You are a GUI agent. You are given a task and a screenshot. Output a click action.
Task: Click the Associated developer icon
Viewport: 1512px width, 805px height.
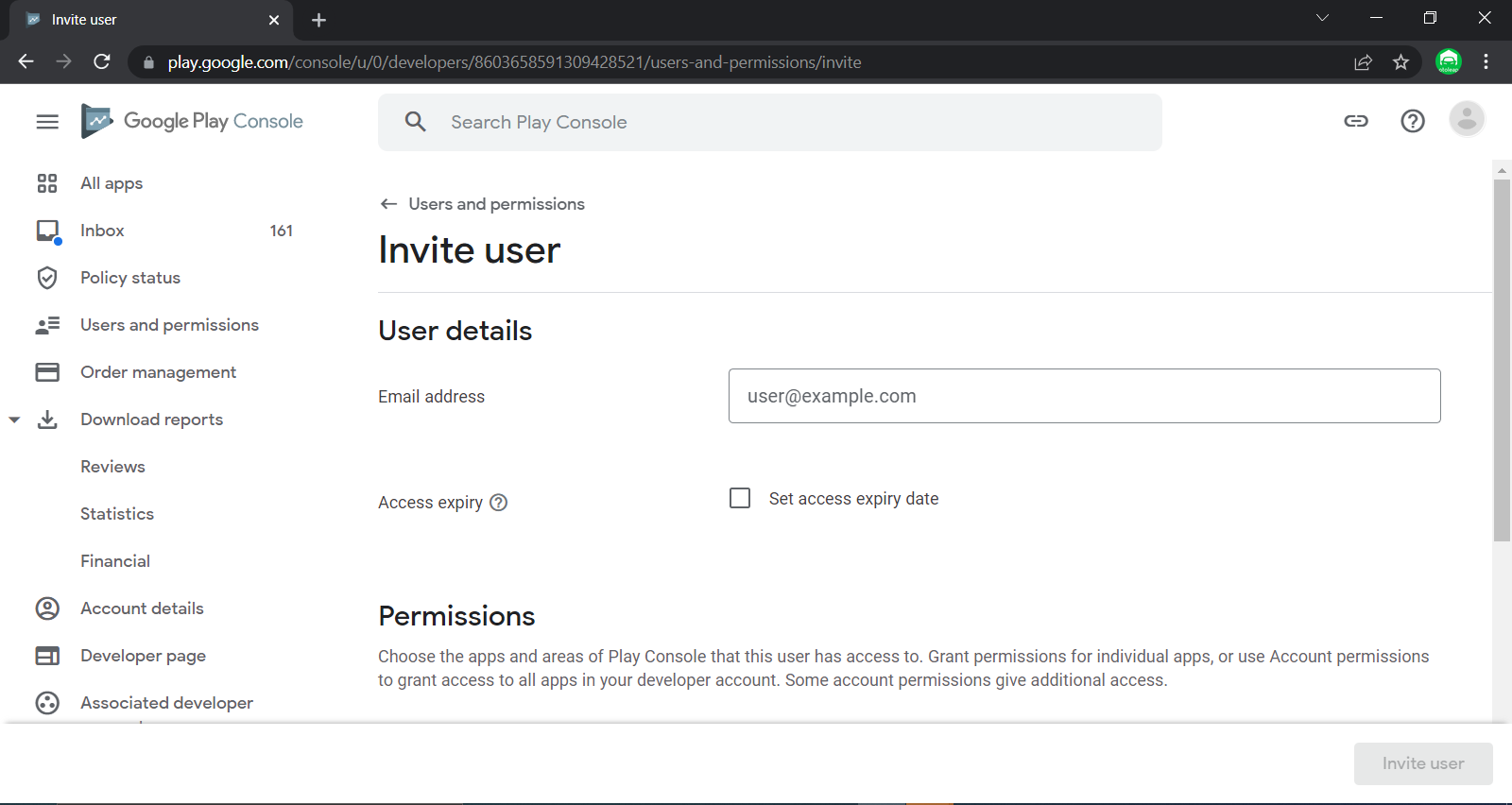click(x=47, y=703)
